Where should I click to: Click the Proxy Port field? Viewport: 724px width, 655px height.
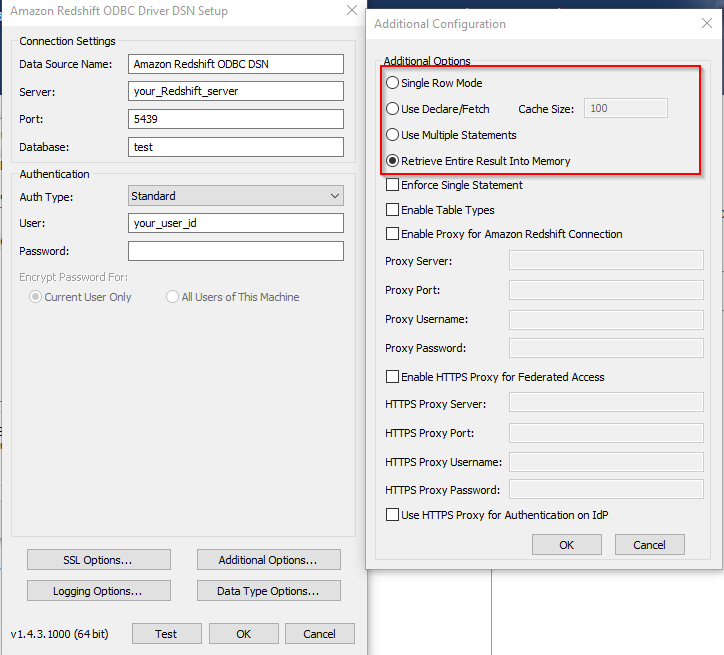606,290
